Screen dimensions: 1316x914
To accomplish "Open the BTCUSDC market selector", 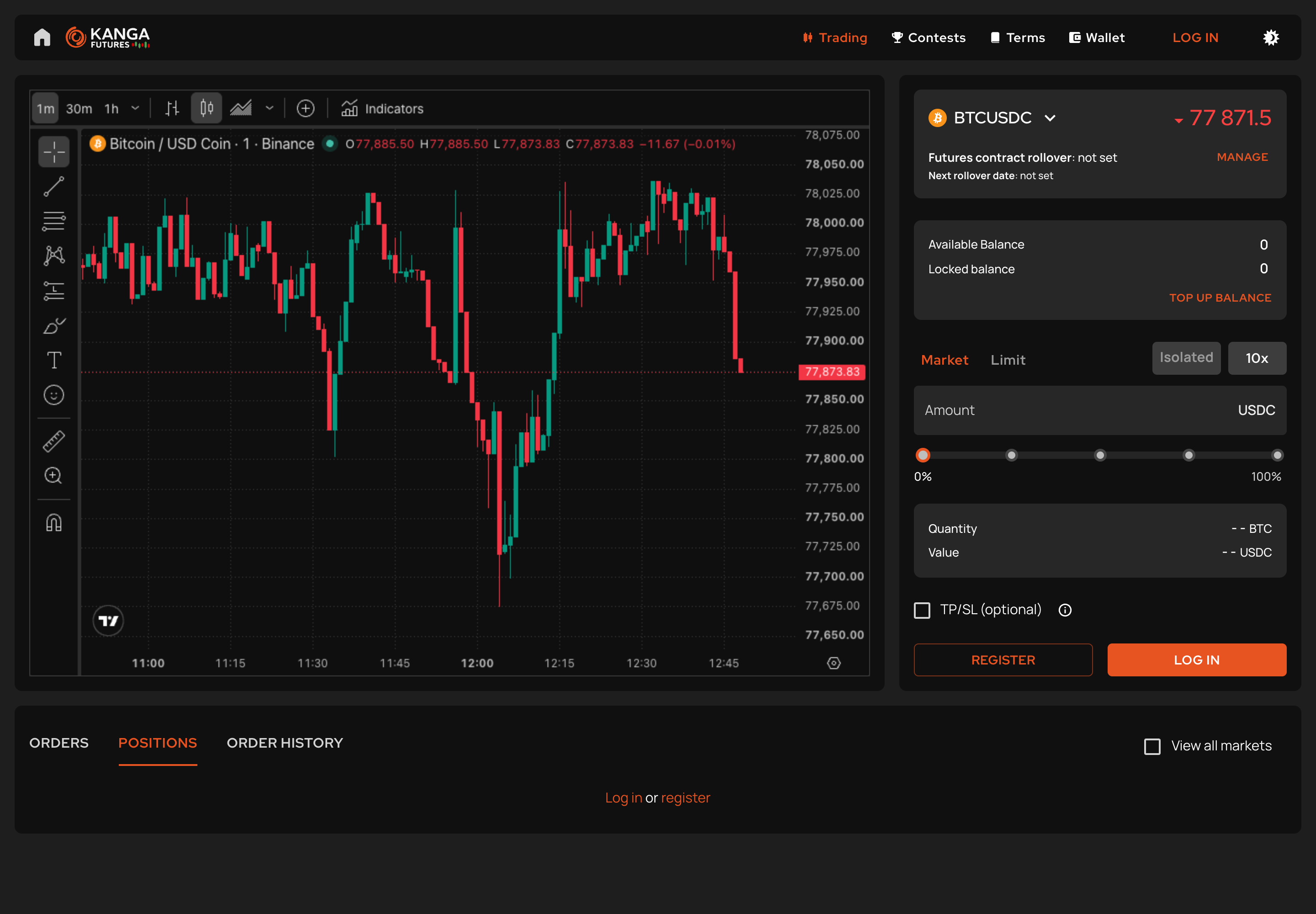I will [992, 118].
